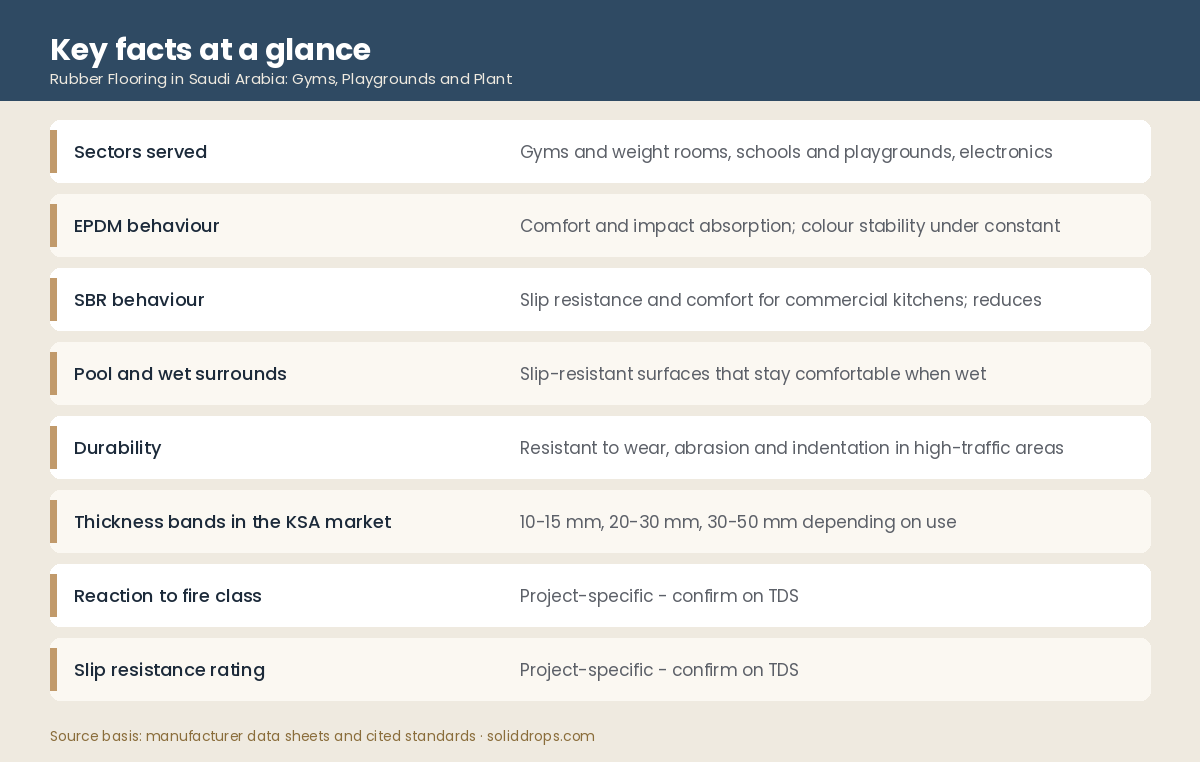The height and width of the screenshot is (762, 1200).
Task: Click the 'Reaction to fire class' label
Action: (x=168, y=596)
